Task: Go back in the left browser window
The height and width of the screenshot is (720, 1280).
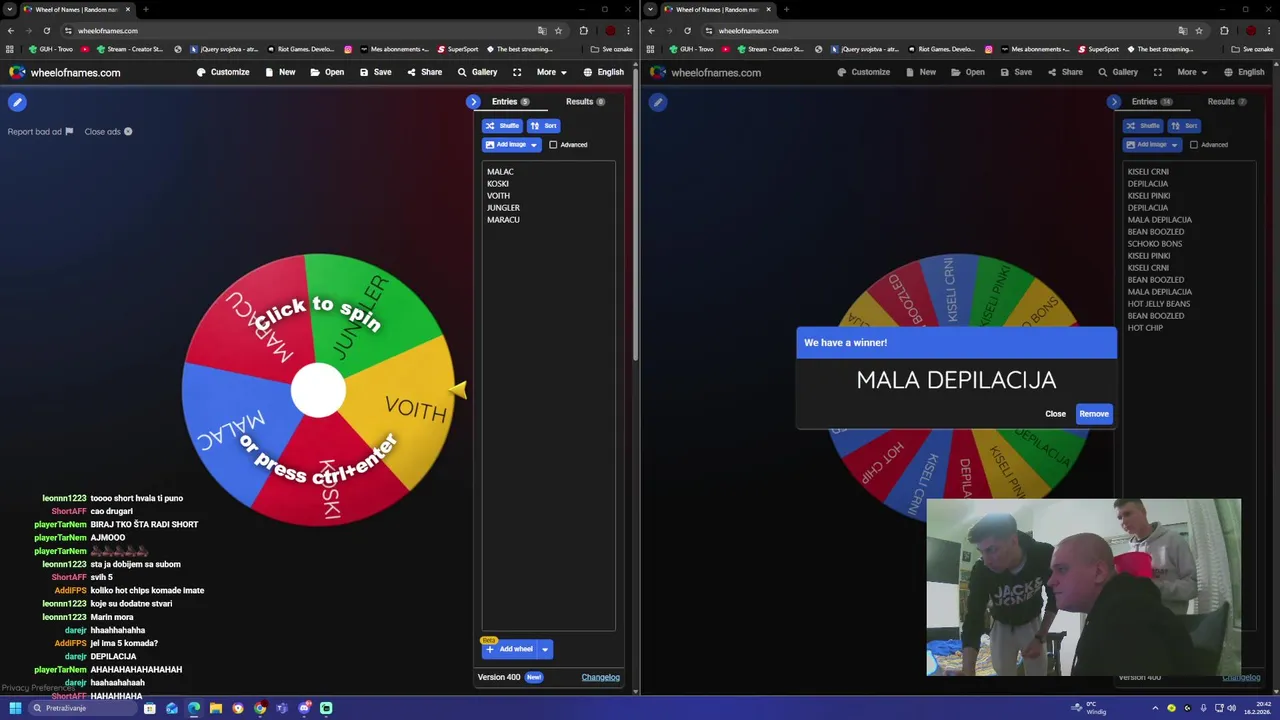Action: pyautogui.click(x=10, y=31)
